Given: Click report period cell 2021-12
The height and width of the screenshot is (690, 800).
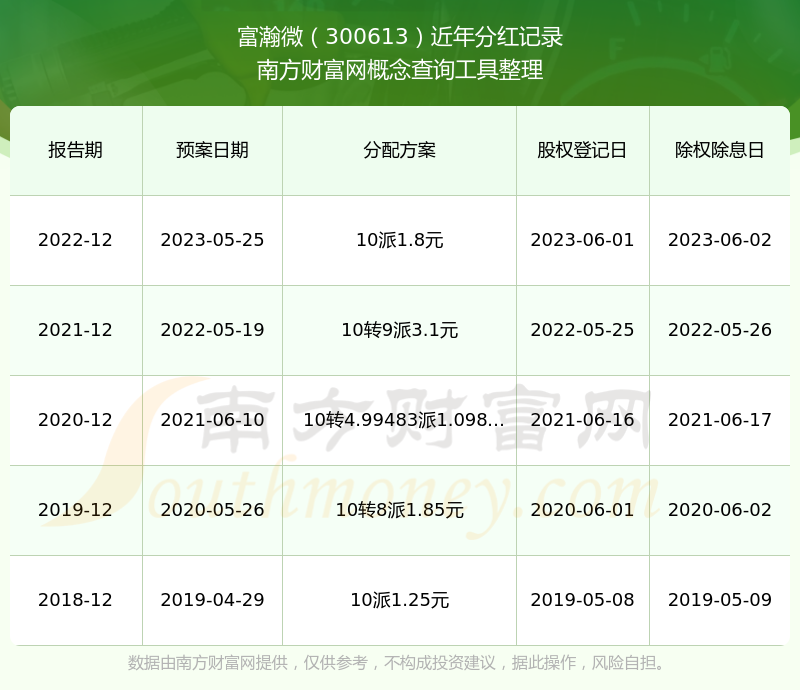Looking at the screenshot, I should (x=76, y=330).
